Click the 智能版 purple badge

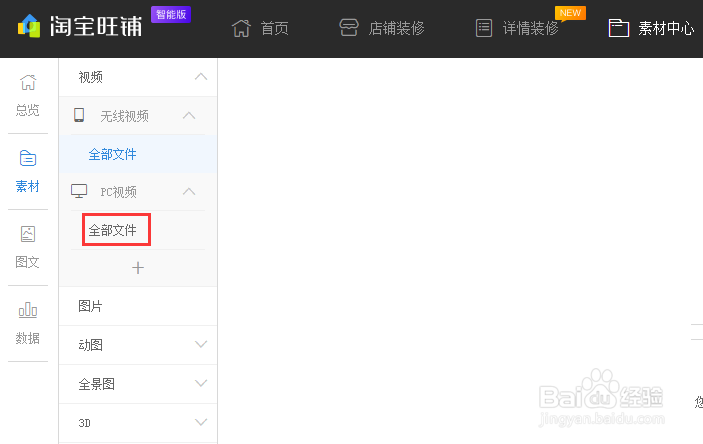point(171,14)
